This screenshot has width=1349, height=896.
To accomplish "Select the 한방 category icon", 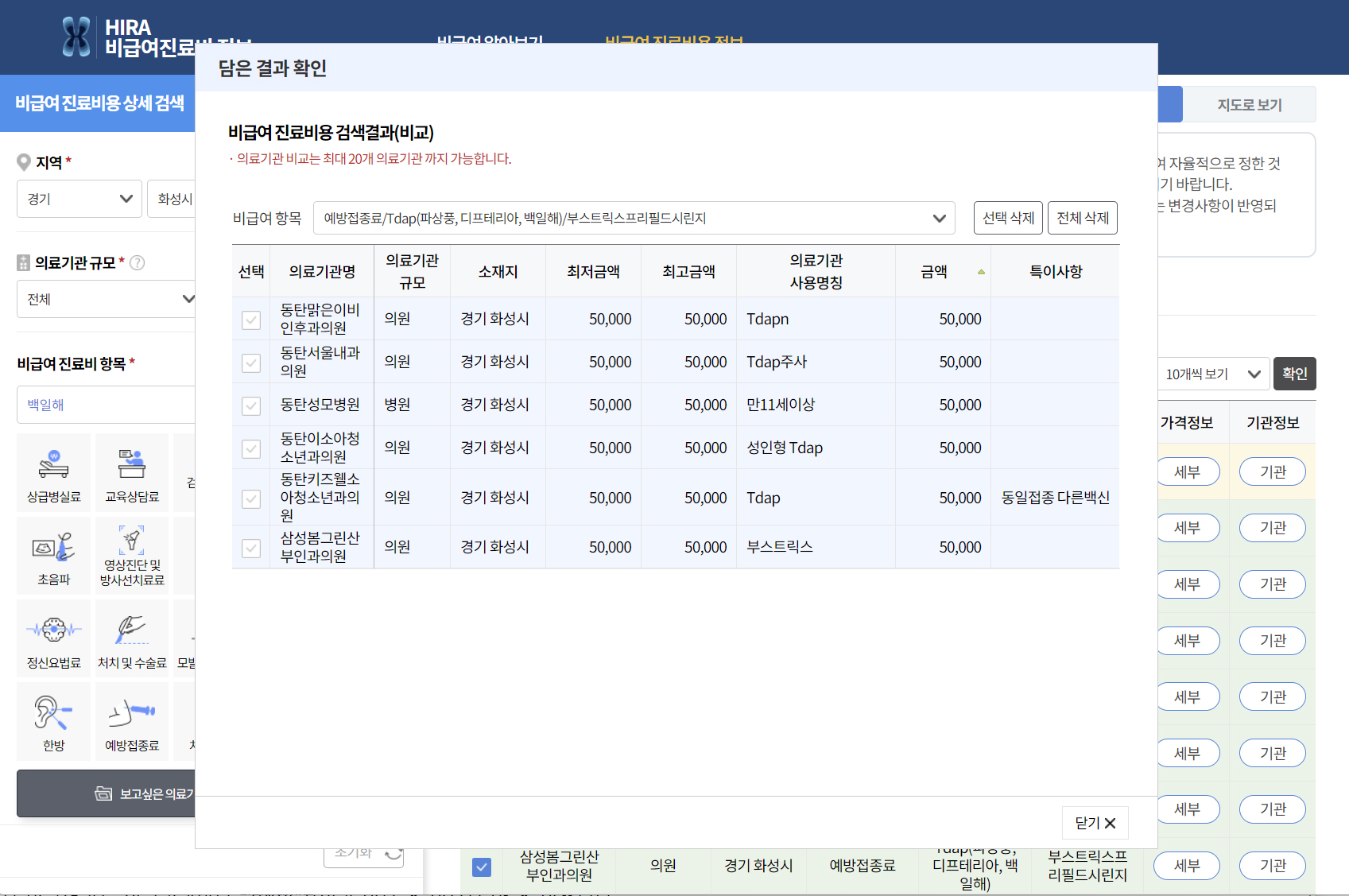I will point(52,720).
